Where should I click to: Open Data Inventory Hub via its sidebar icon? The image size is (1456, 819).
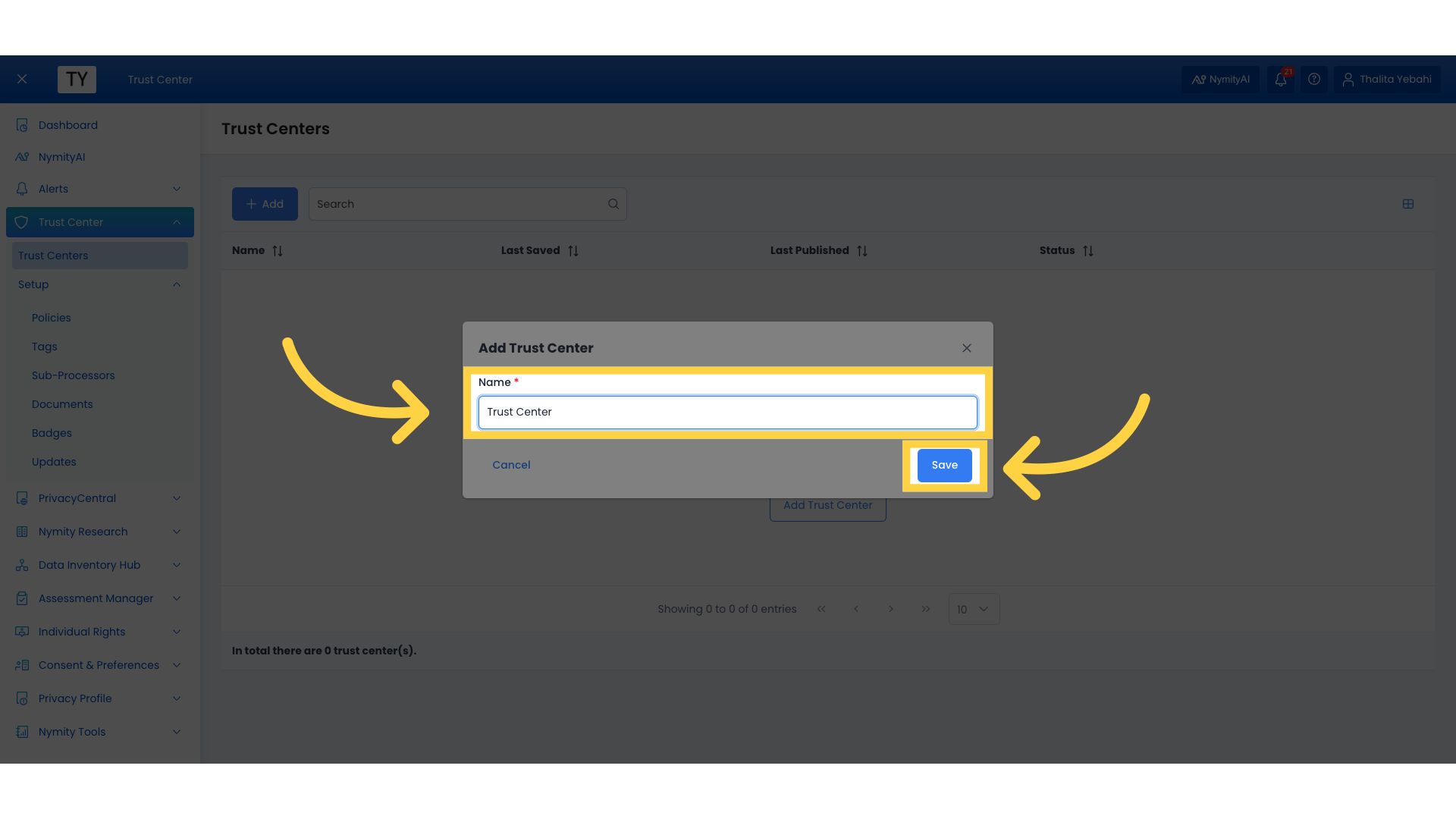[x=21, y=565]
